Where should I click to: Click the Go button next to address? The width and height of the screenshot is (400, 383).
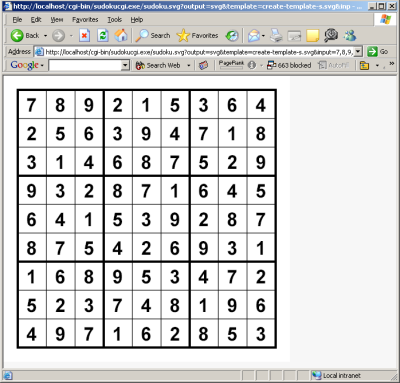(x=378, y=52)
